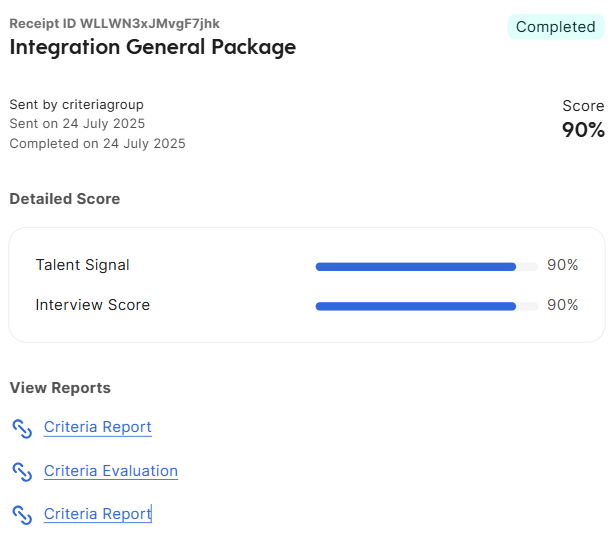The height and width of the screenshot is (541, 615).
Task: Click the overall 90% score value
Action: click(x=583, y=130)
